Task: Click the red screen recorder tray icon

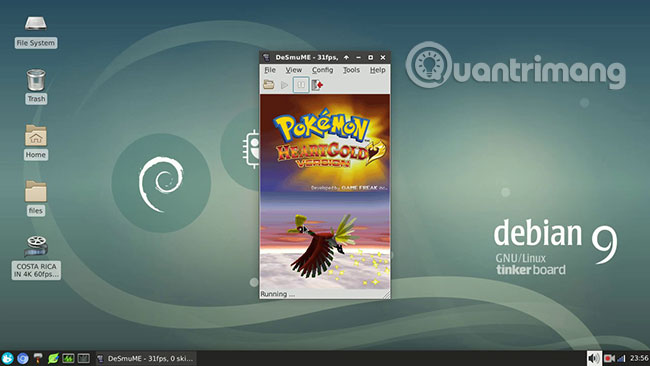Action: point(609,358)
